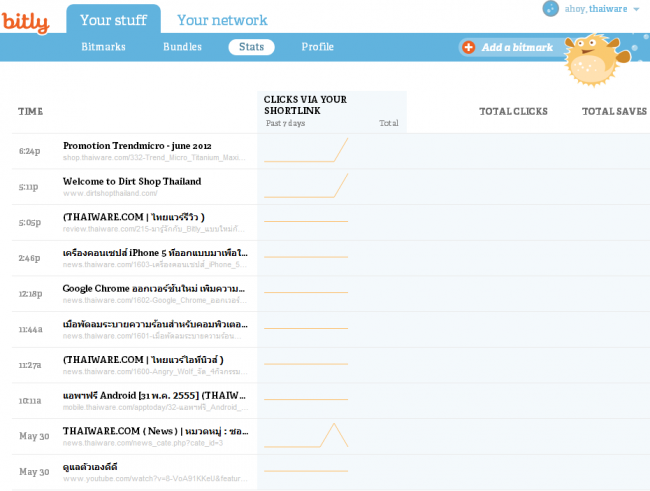Click the review.thaiware.com/215 URL
This screenshot has height=491, width=650.
(154, 229)
